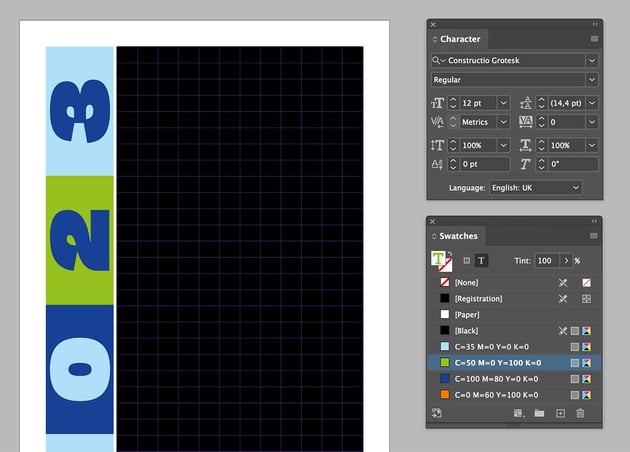This screenshot has height=452, width=630.
Task: Click the text fill proxy in Swatches
Action: pos(438,258)
